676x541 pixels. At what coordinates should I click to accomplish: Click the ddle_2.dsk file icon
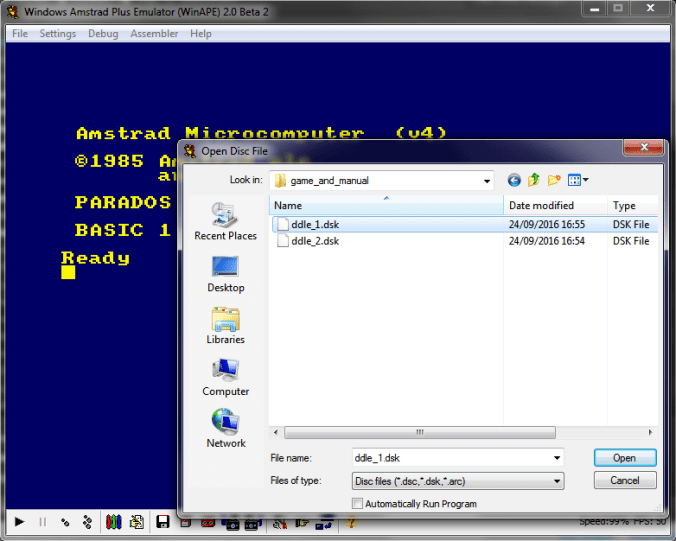point(283,241)
